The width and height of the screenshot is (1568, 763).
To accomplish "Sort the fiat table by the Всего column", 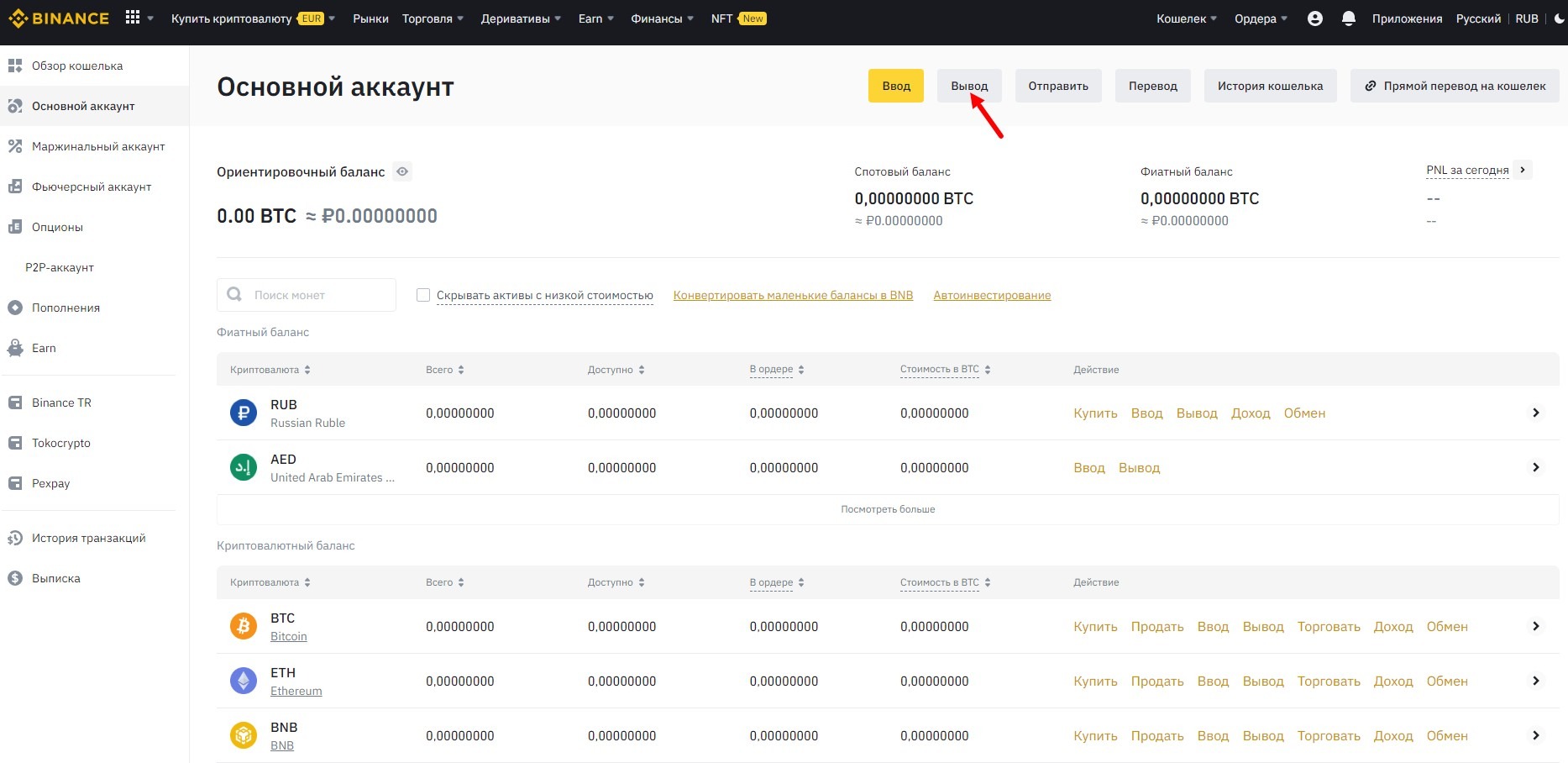I will (444, 370).
